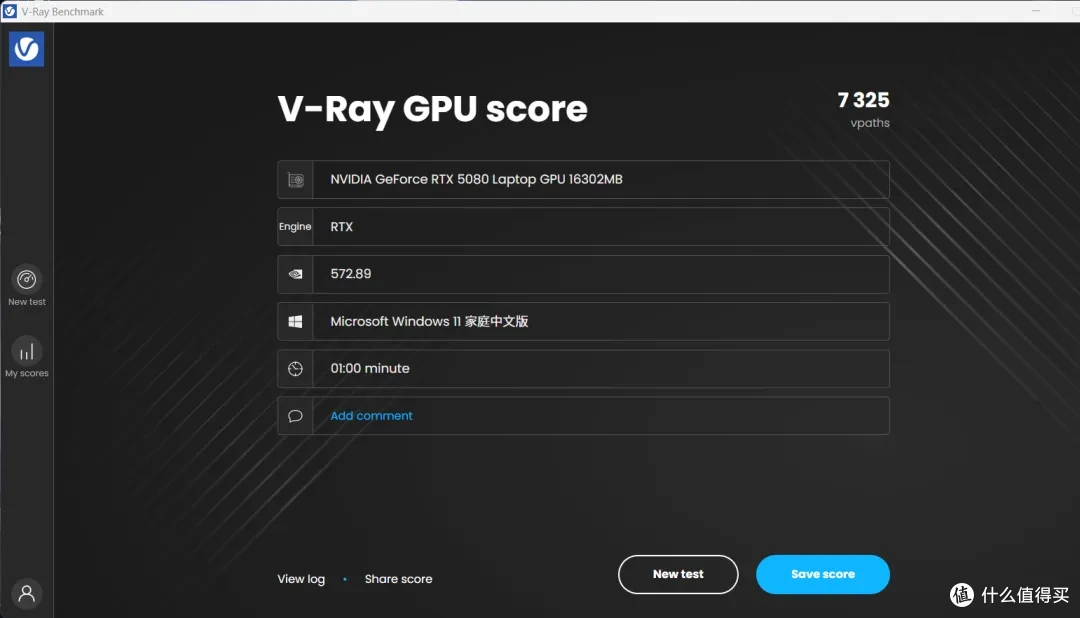Open the user account profile icon
This screenshot has height=618, width=1080.
point(27,593)
